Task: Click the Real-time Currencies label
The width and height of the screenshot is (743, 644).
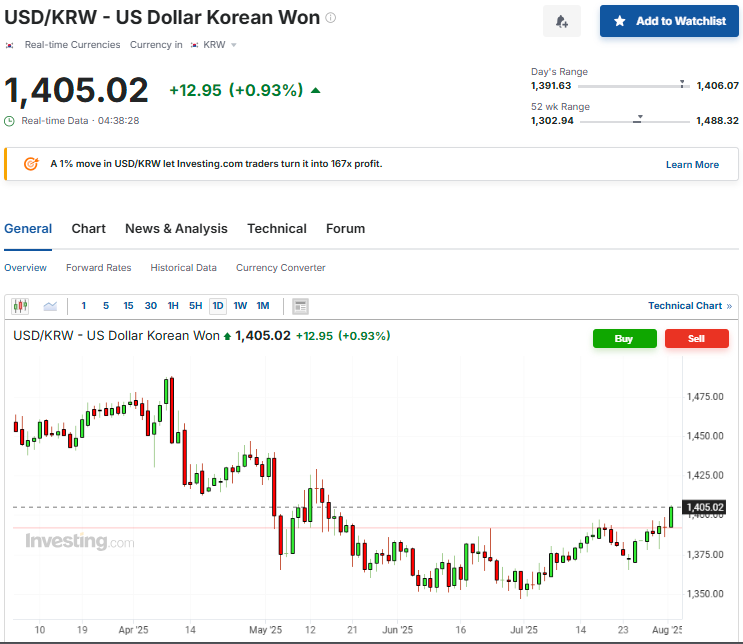Action: pos(72,45)
